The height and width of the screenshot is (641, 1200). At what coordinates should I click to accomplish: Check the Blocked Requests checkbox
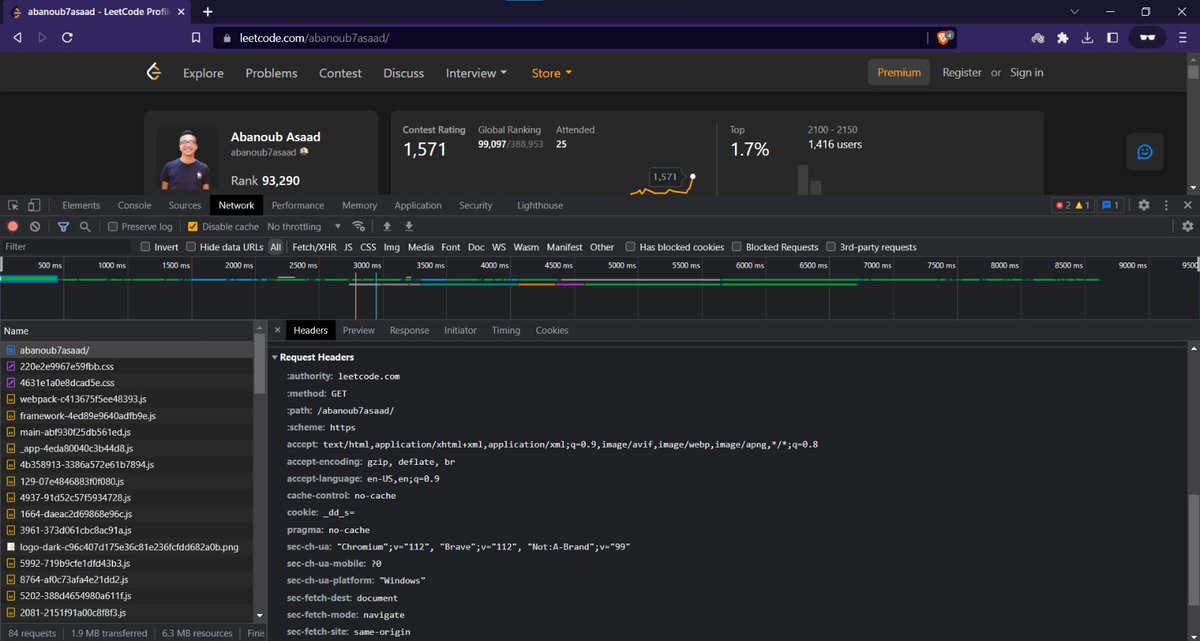tap(737, 247)
